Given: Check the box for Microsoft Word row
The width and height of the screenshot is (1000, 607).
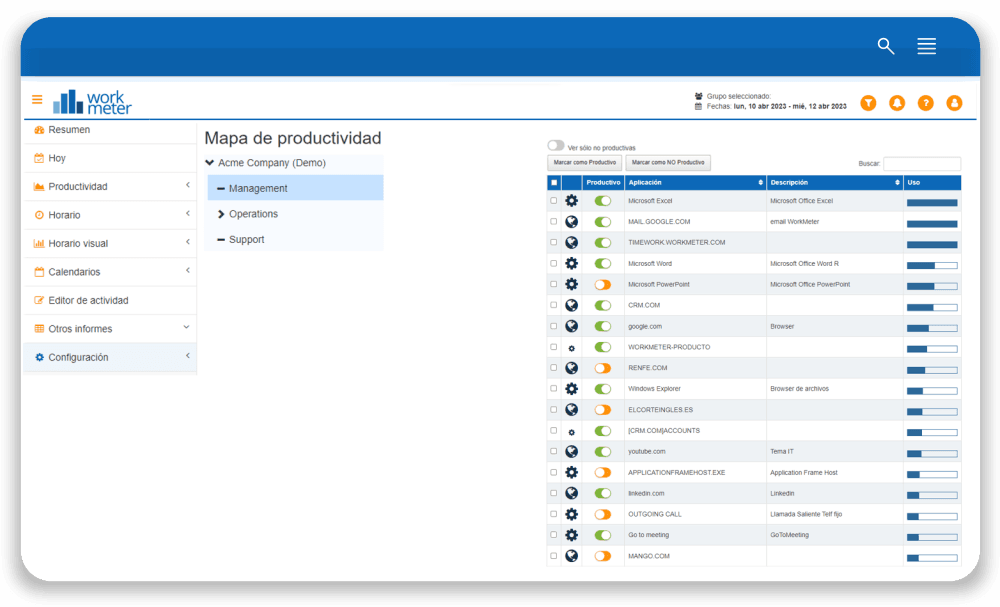Looking at the screenshot, I should point(554,263).
